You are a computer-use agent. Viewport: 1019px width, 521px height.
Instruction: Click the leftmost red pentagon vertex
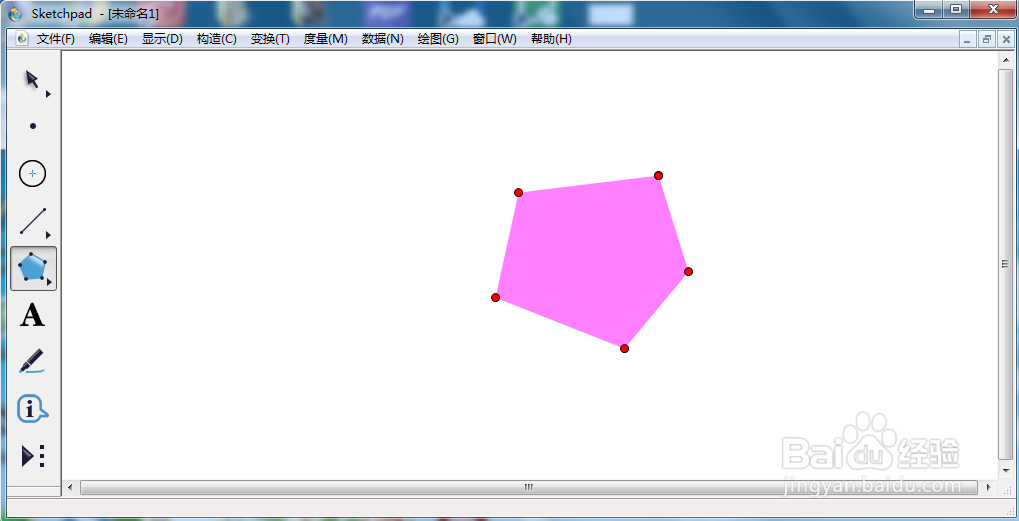496,298
